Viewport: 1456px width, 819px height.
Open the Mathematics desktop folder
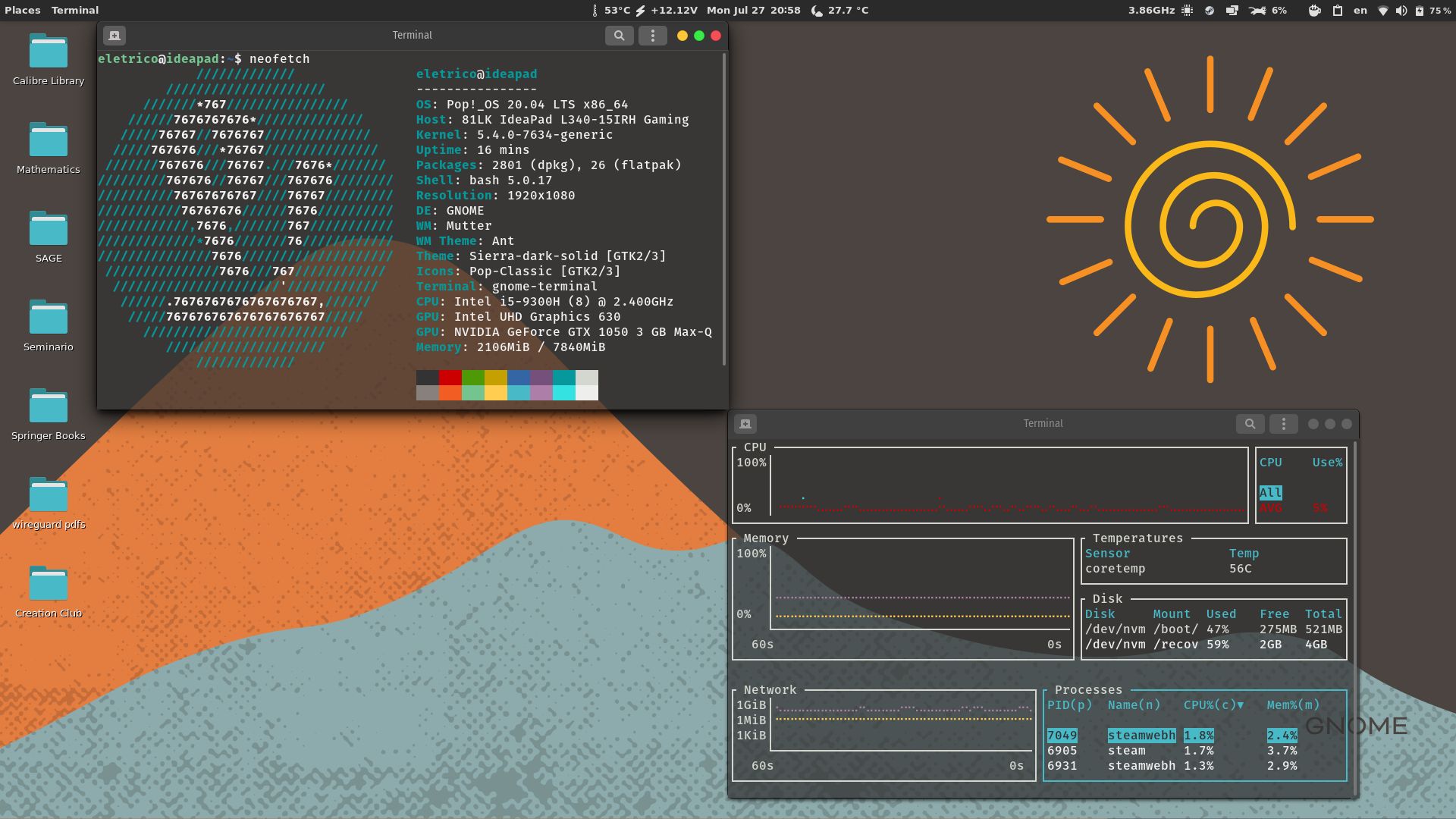(x=49, y=148)
